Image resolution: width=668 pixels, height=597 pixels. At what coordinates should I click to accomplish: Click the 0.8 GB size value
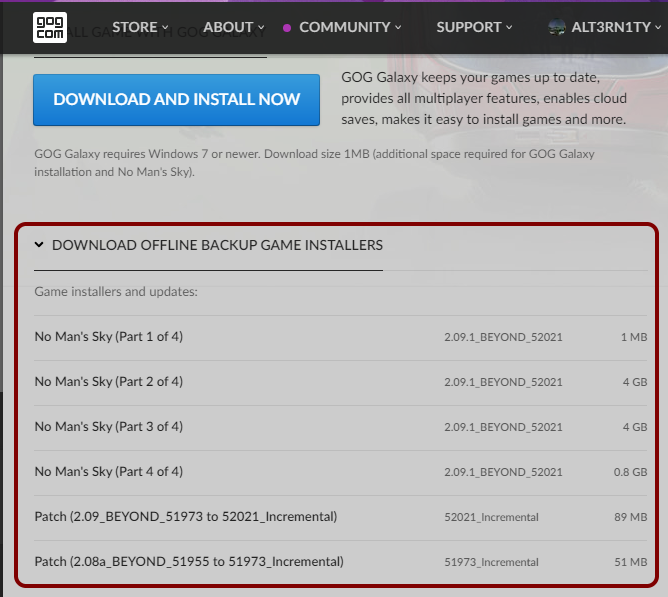[631, 472]
